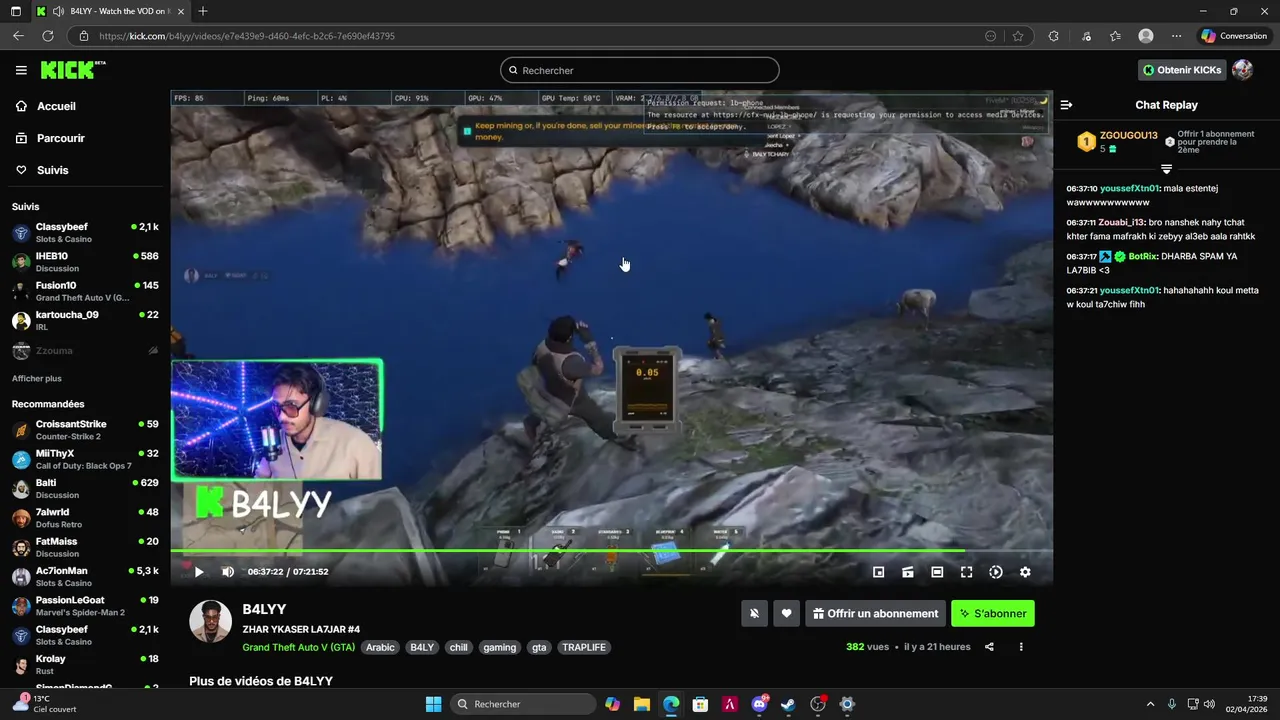Open the Kick user avatar menu
This screenshot has width=1280, height=720.
(x=1242, y=70)
